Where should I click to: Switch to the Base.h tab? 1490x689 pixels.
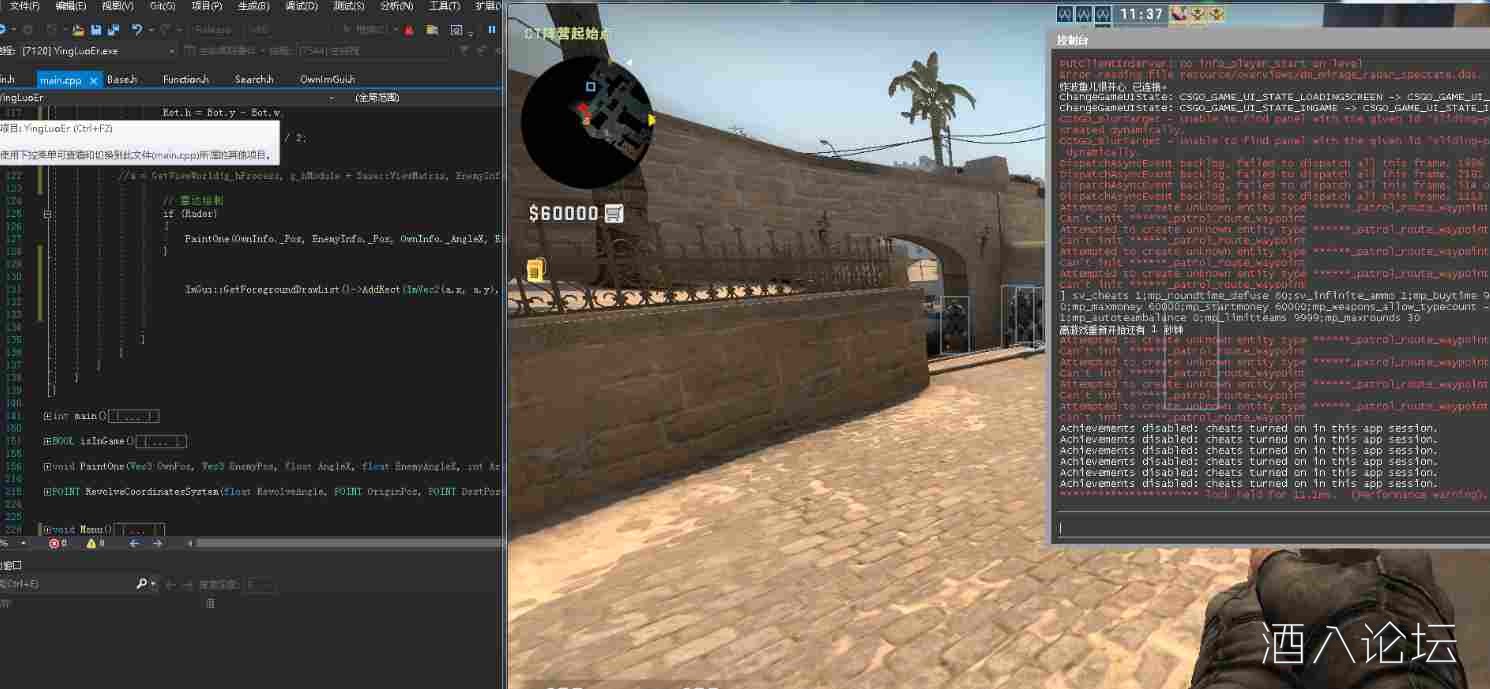point(121,79)
